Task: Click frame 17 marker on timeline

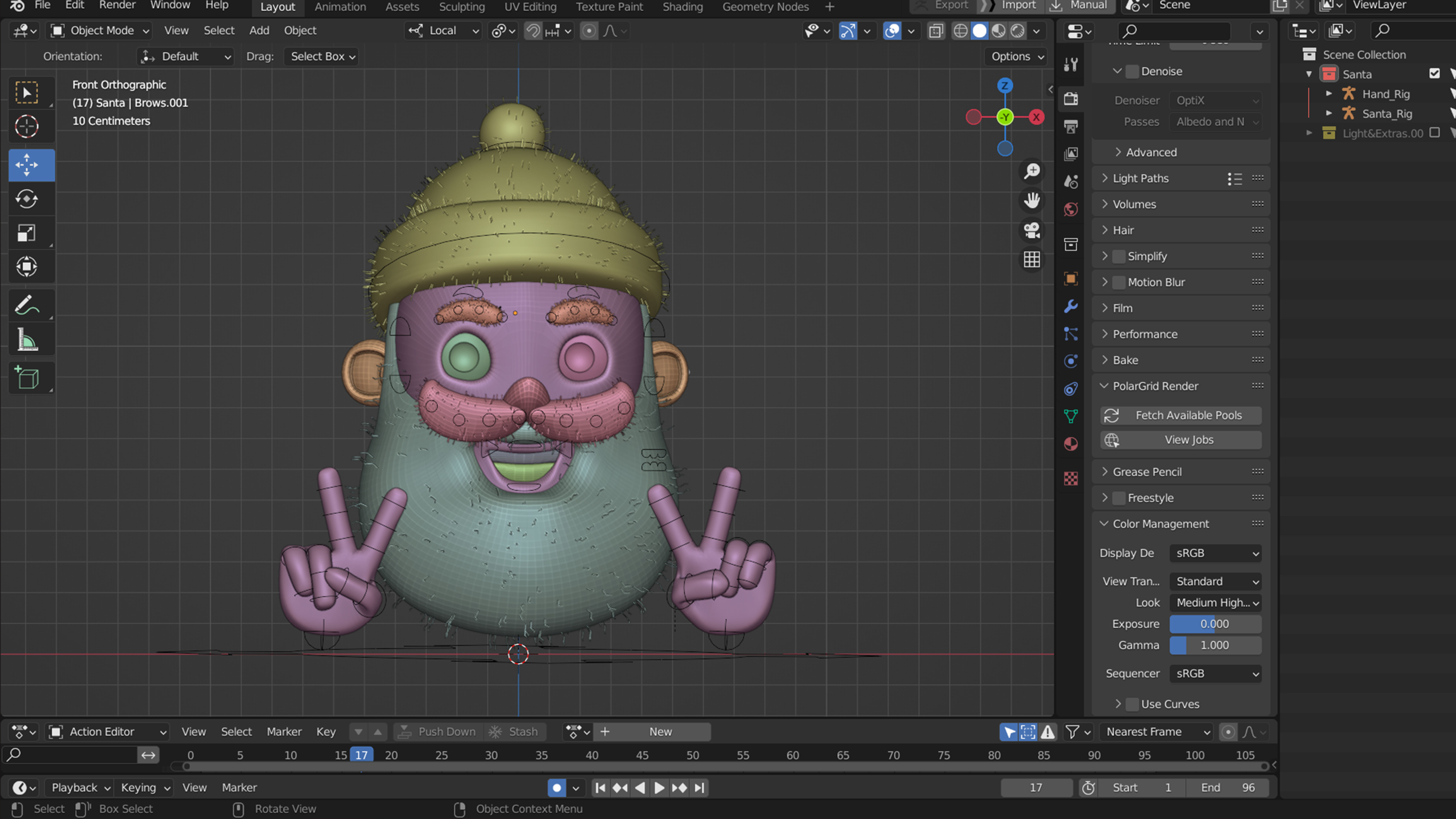Action: (361, 755)
